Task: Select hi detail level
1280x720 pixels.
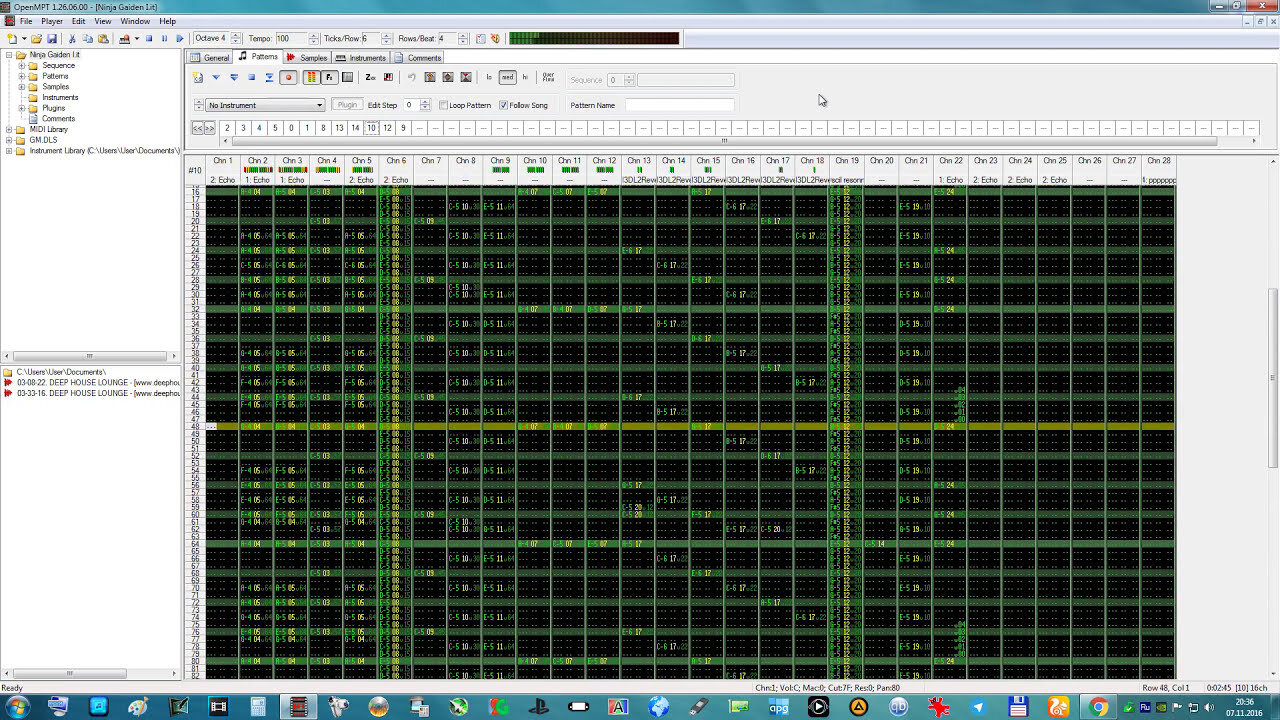Action: coord(525,77)
